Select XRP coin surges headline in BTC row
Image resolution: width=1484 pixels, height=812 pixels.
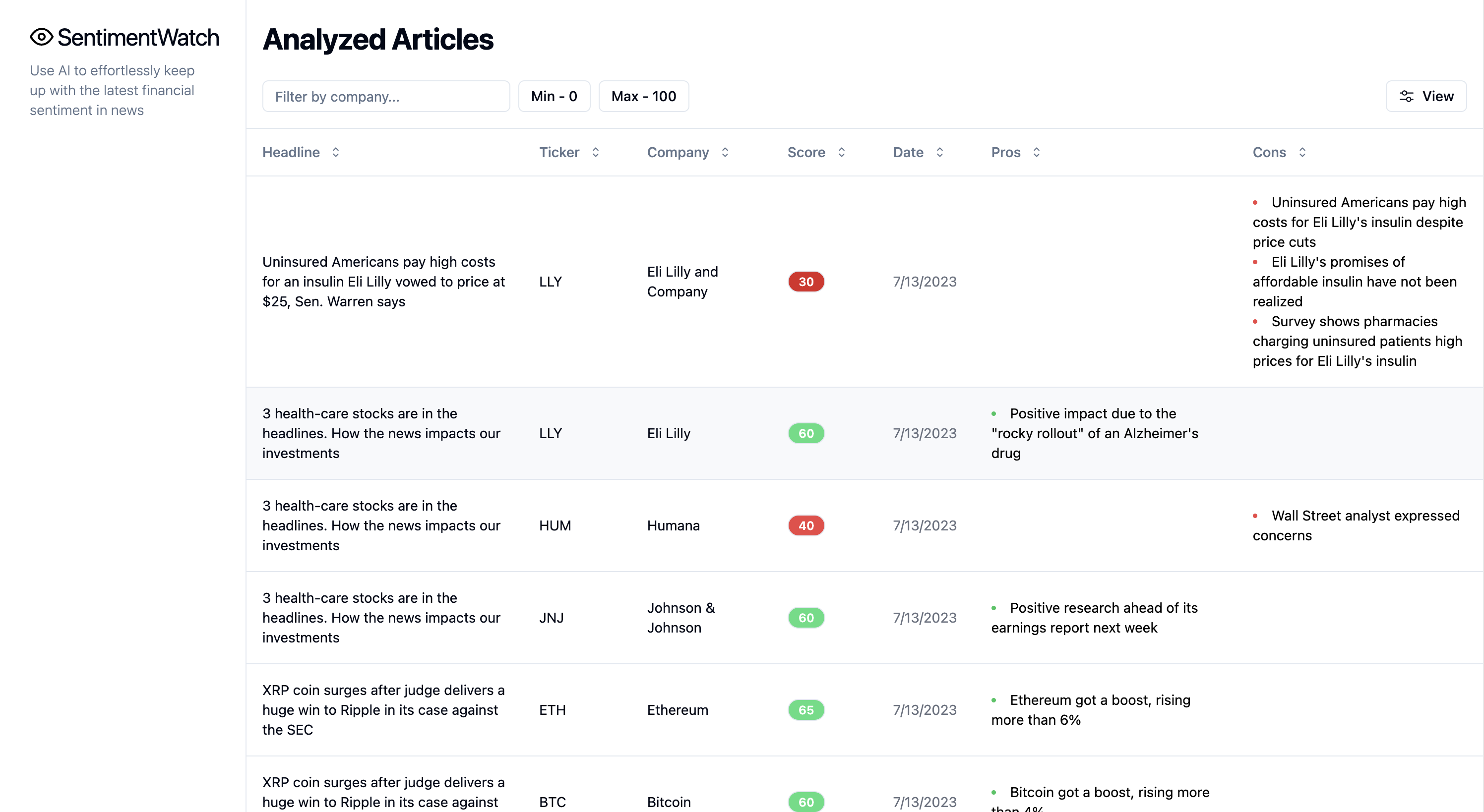pyautogui.click(x=384, y=793)
